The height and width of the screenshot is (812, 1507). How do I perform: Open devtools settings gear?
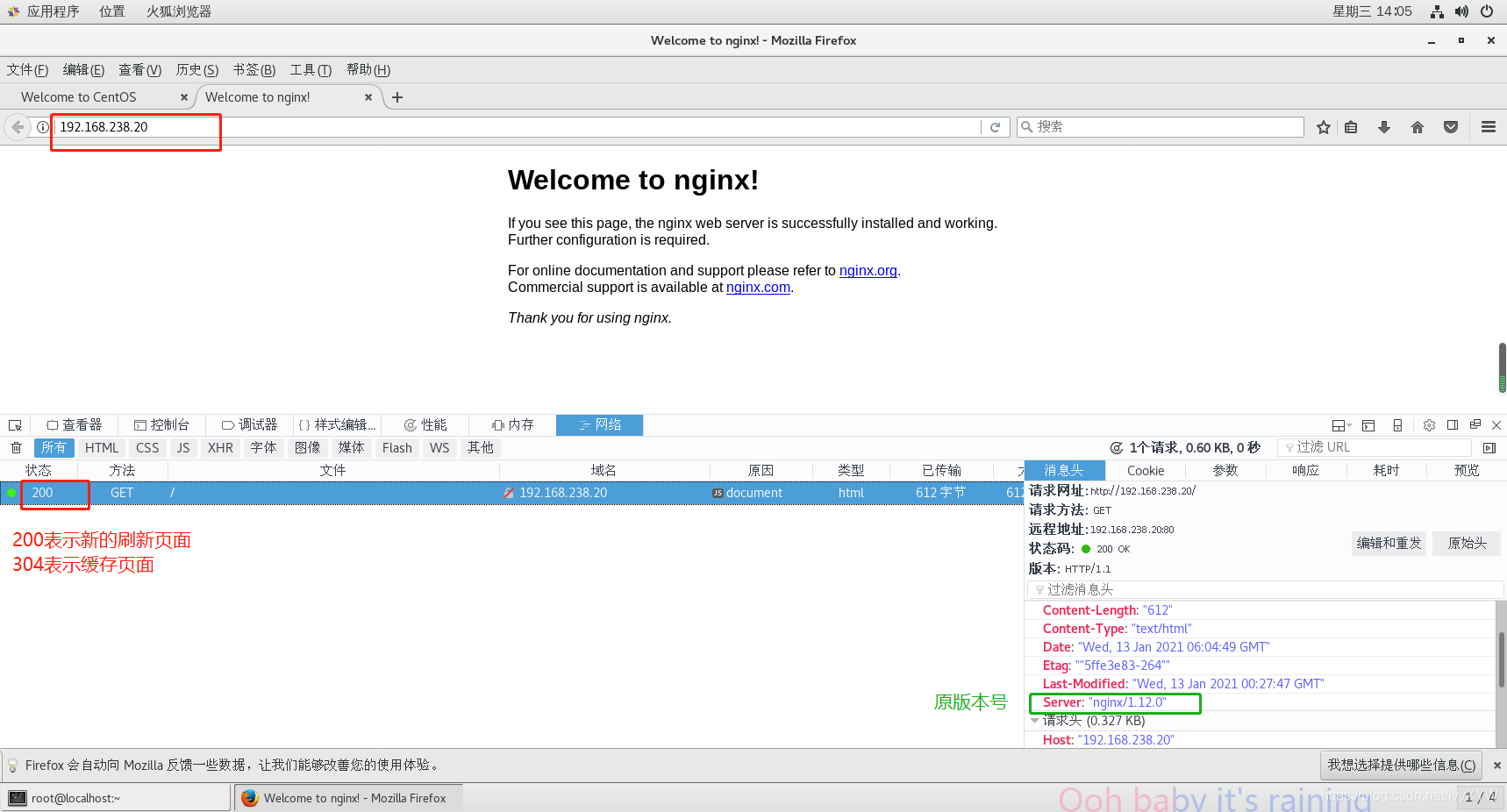coord(1429,425)
